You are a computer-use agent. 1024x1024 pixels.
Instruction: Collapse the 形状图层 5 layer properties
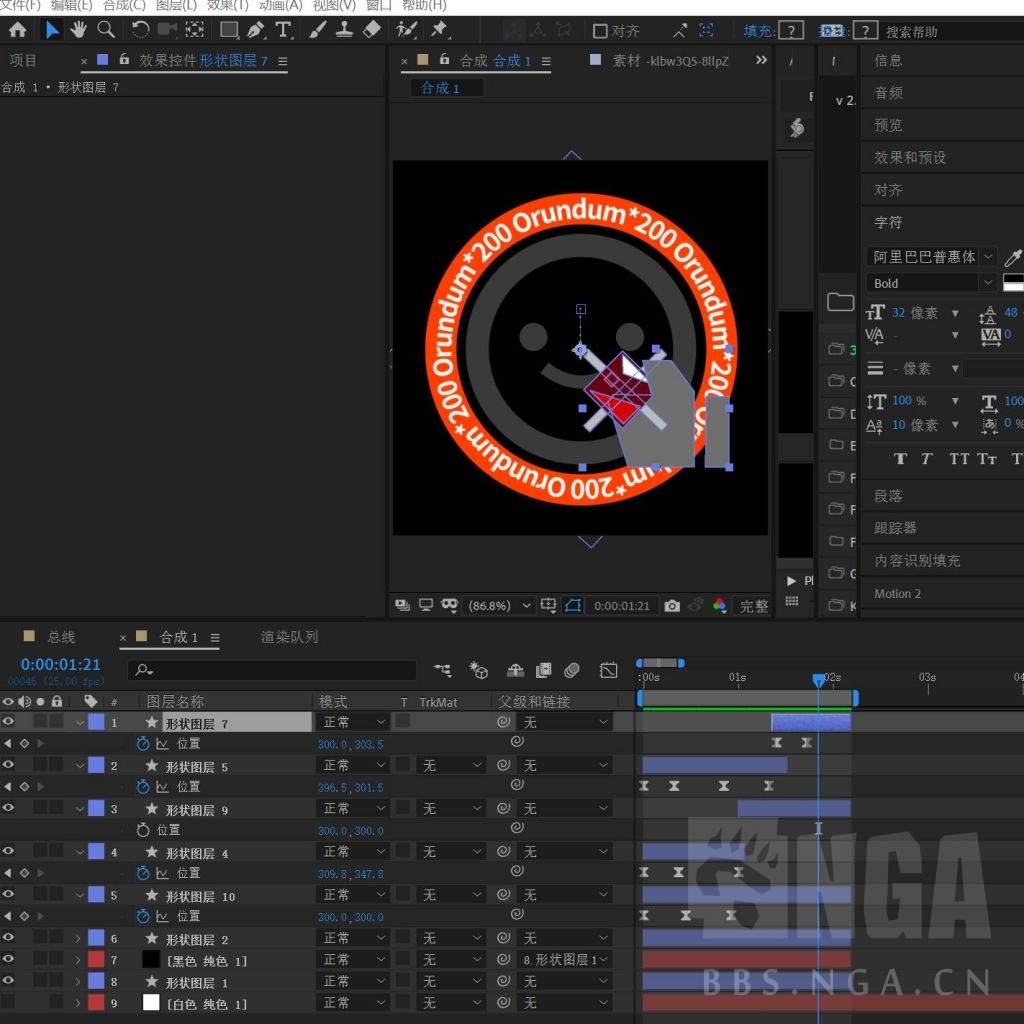(80, 765)
